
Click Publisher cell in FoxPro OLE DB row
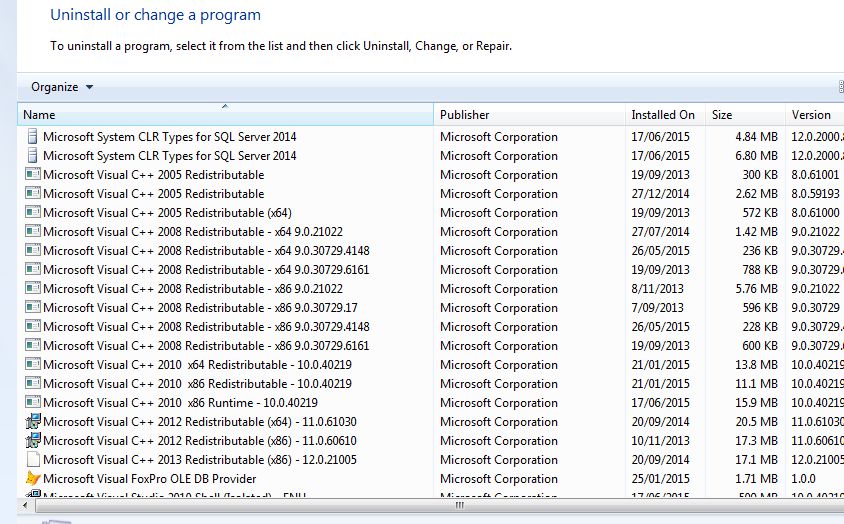point(498,479)
